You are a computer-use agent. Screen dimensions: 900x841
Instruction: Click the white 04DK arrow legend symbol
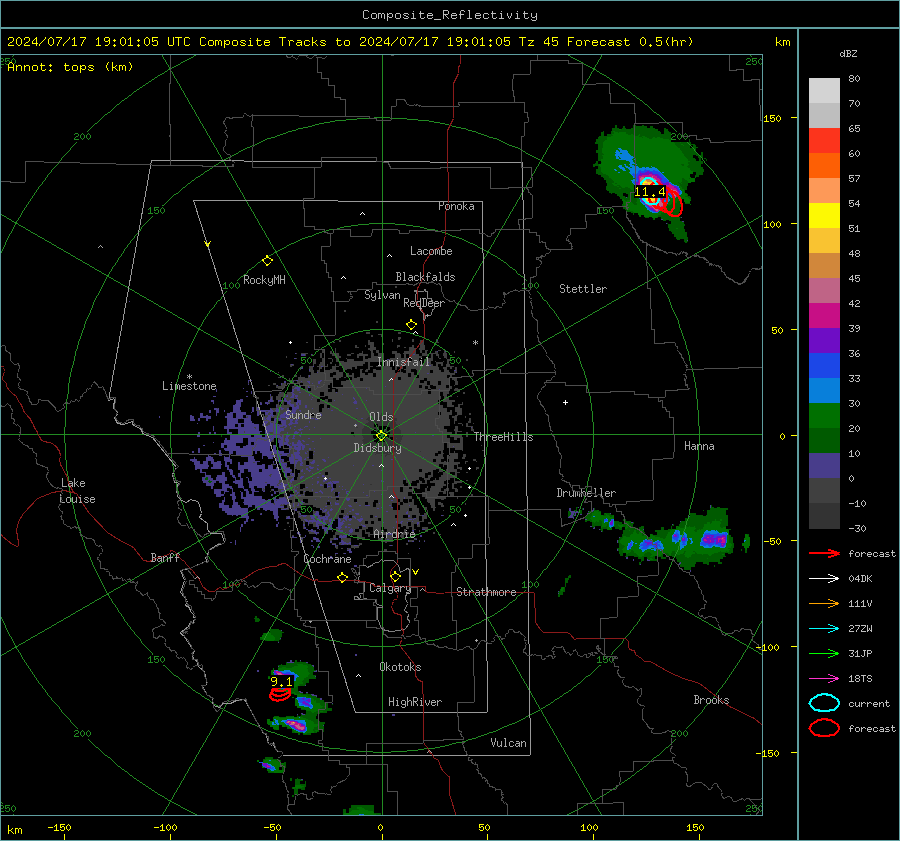coord(824,579)
